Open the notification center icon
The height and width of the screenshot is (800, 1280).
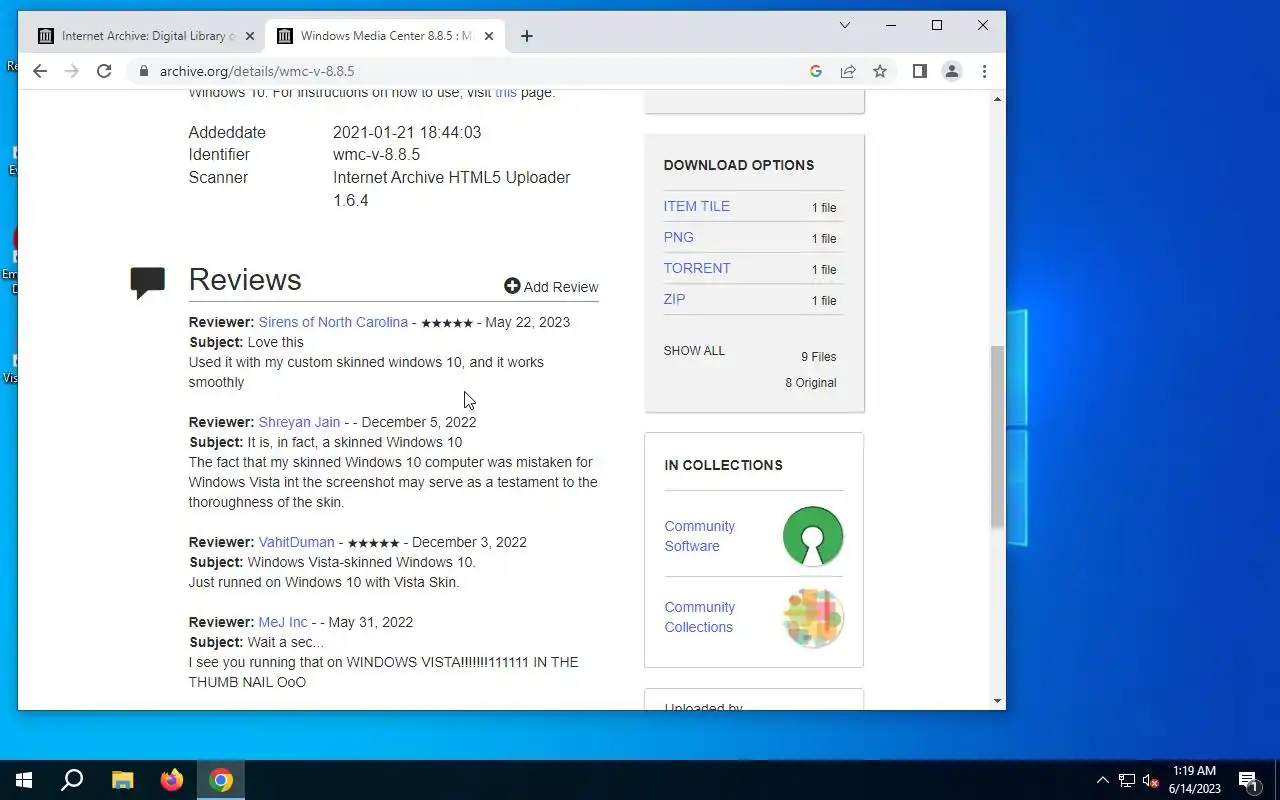pyautogui.click(x=1248, y=780)
